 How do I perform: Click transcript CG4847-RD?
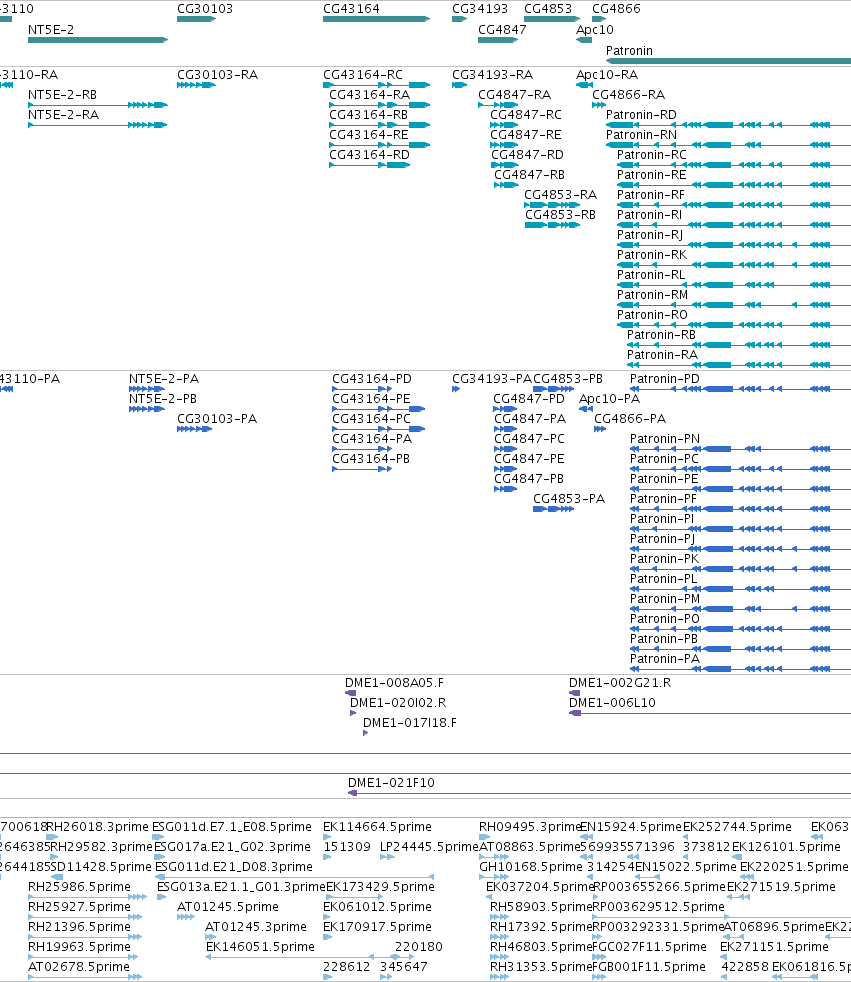click(x=527, y=155)
